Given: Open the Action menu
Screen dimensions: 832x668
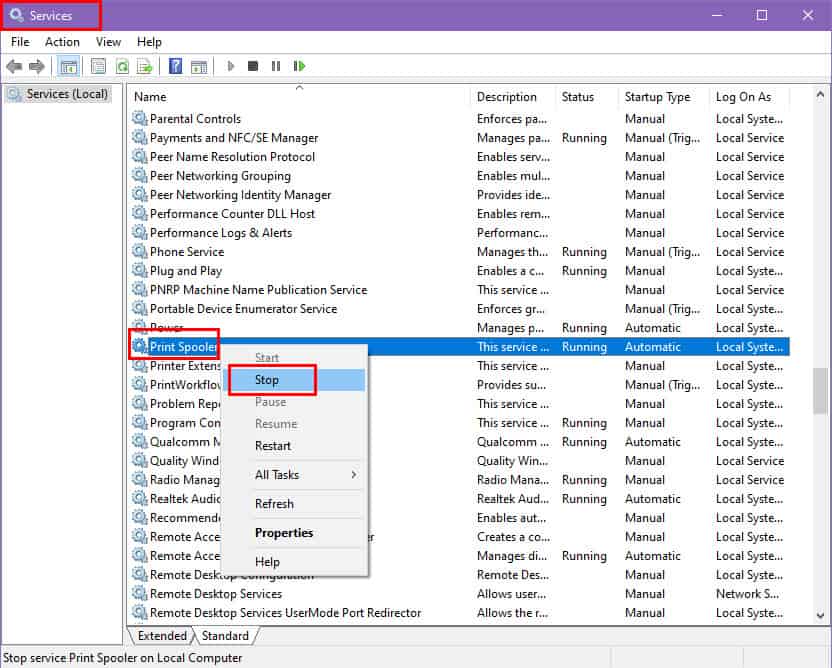Looking at the screenshot, I should point(62,42).
